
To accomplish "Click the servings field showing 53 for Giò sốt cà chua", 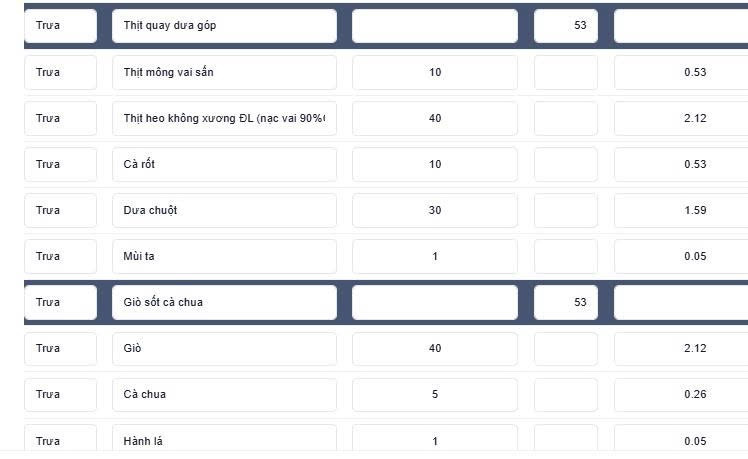I will pyautogui.click(x=566, y=303).
